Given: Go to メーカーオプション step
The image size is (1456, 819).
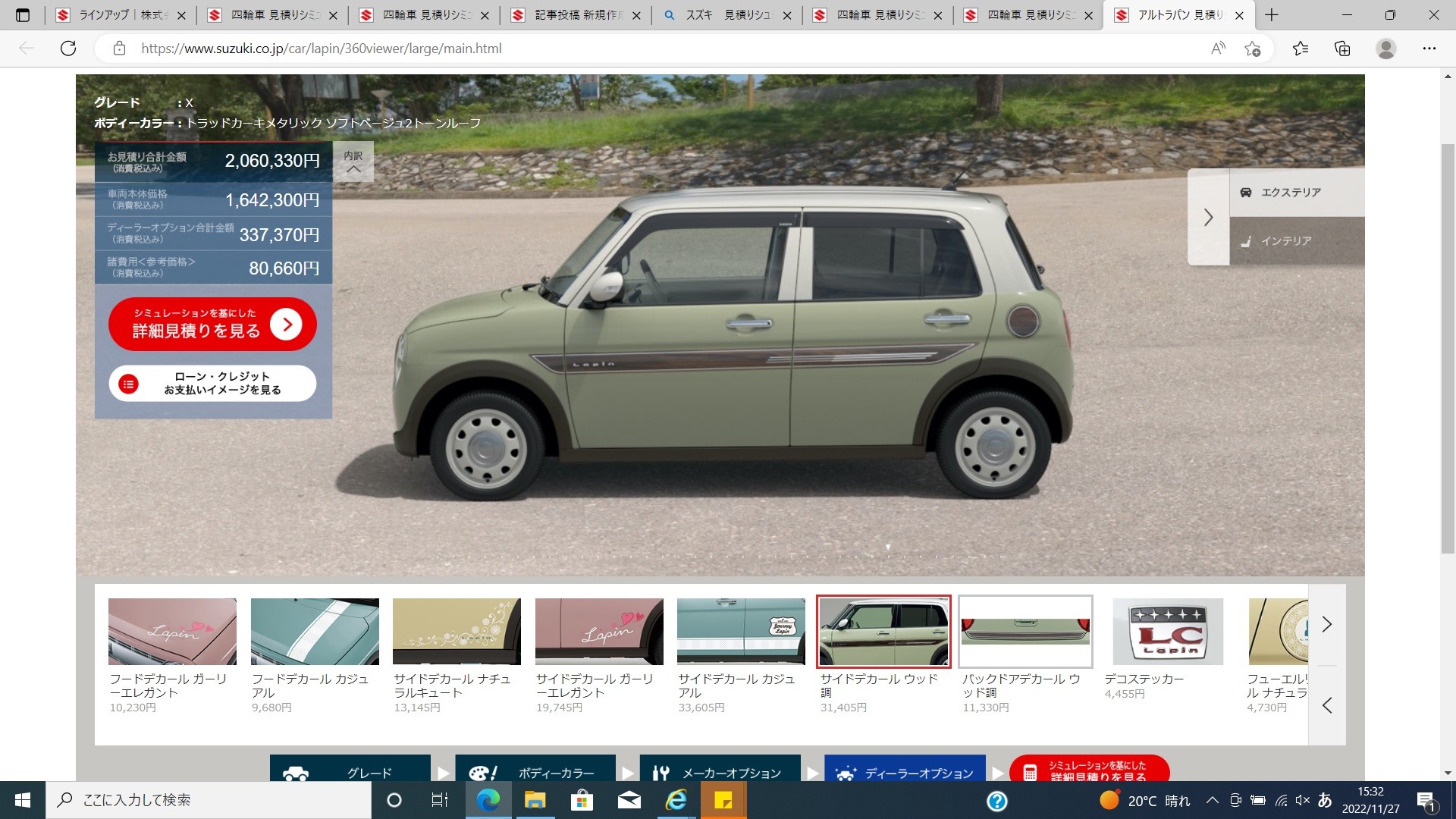Looking at the screenshot, I should point(720,768).
